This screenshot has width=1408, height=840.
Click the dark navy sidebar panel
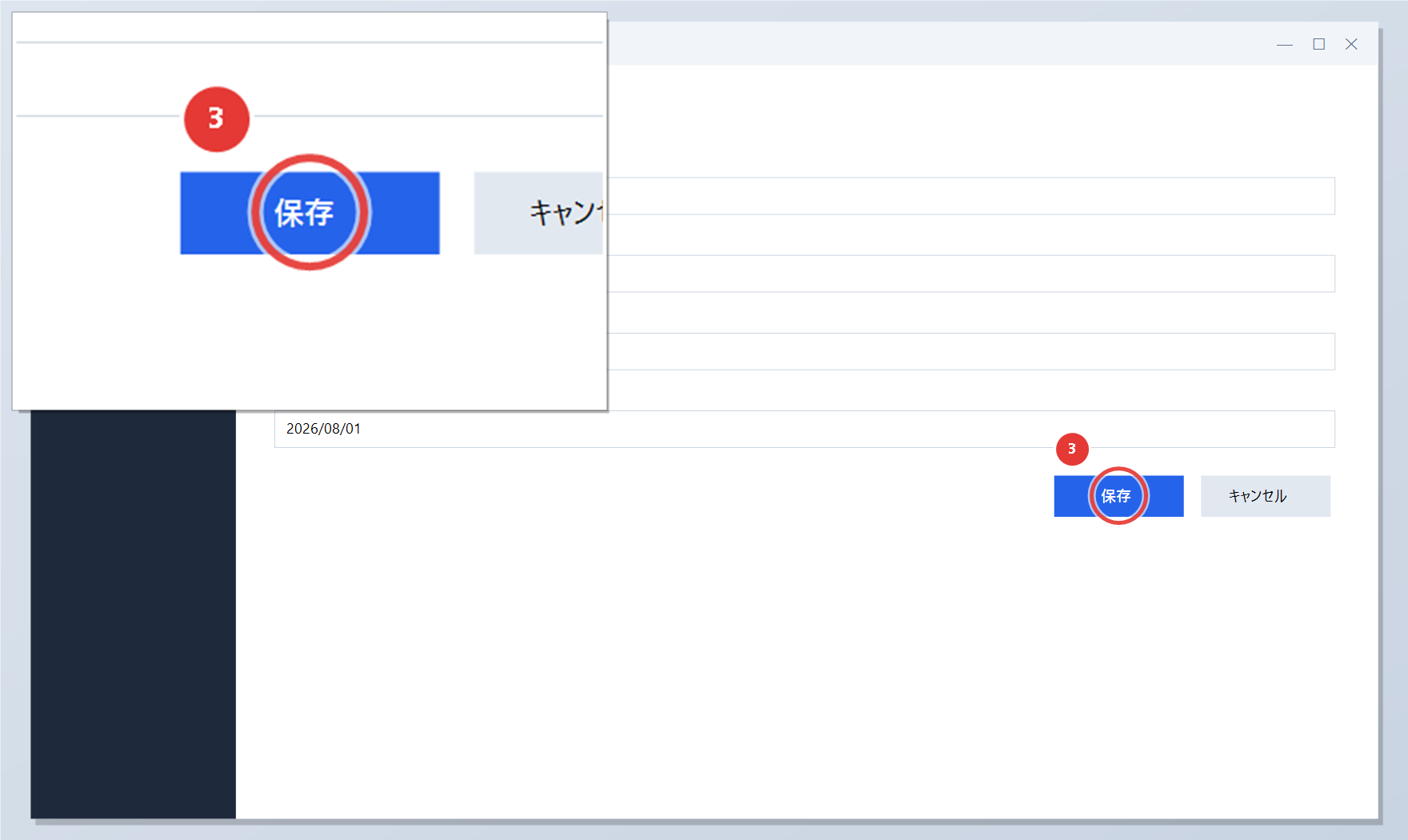pos(133,614)
